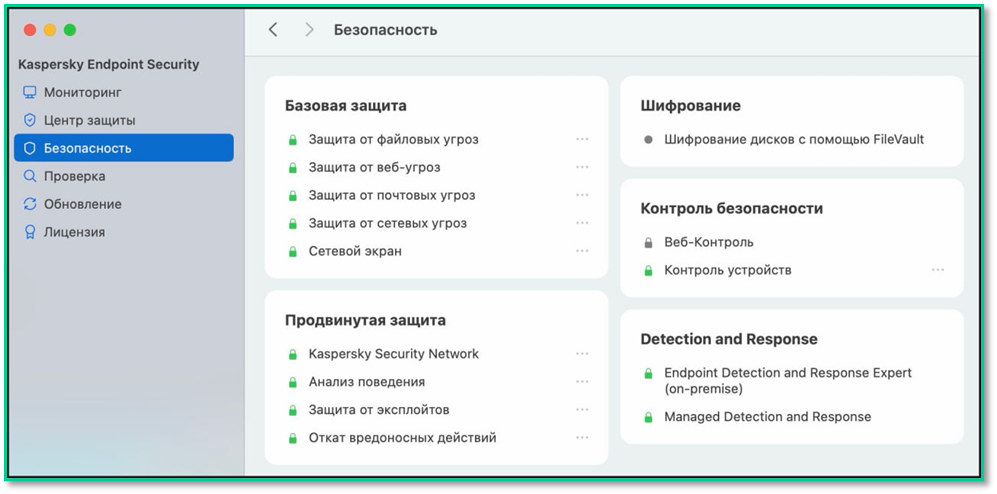This screenshot has height=494, width=997.
Task: Click lock icon beside Защита от файловых угроз
Action: pos(292,140)
